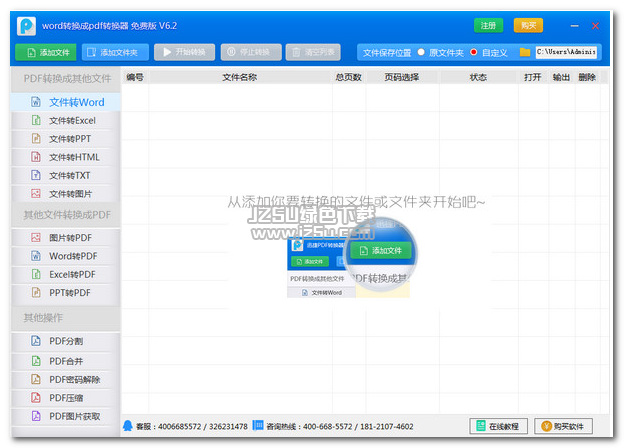Click the application logo icon in title bar
Viewport: 624px width, 448px height.
pyautogui.click(x=26, y=26)
